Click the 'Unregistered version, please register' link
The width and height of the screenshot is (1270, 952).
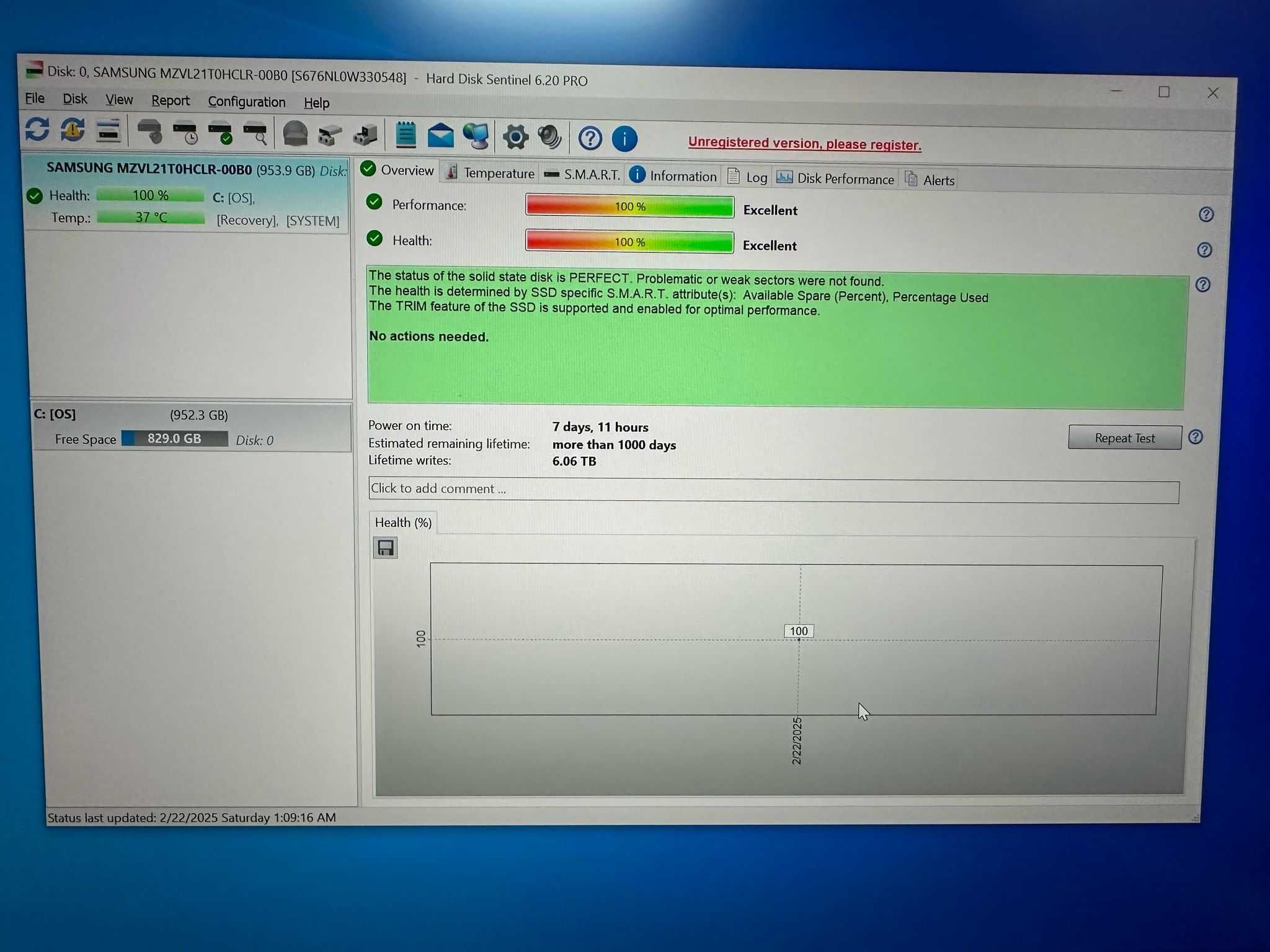coord(804,144)
